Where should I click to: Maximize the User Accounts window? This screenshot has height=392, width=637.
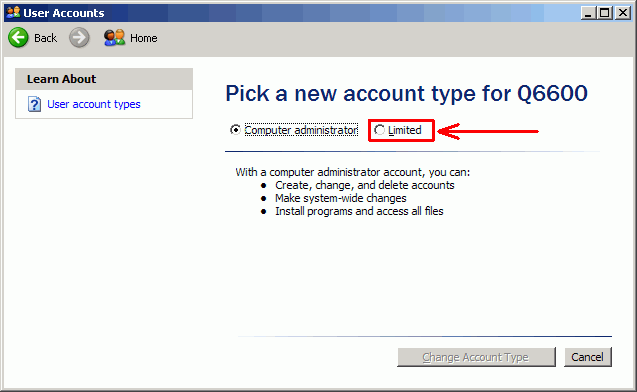[x=604, y=13]
